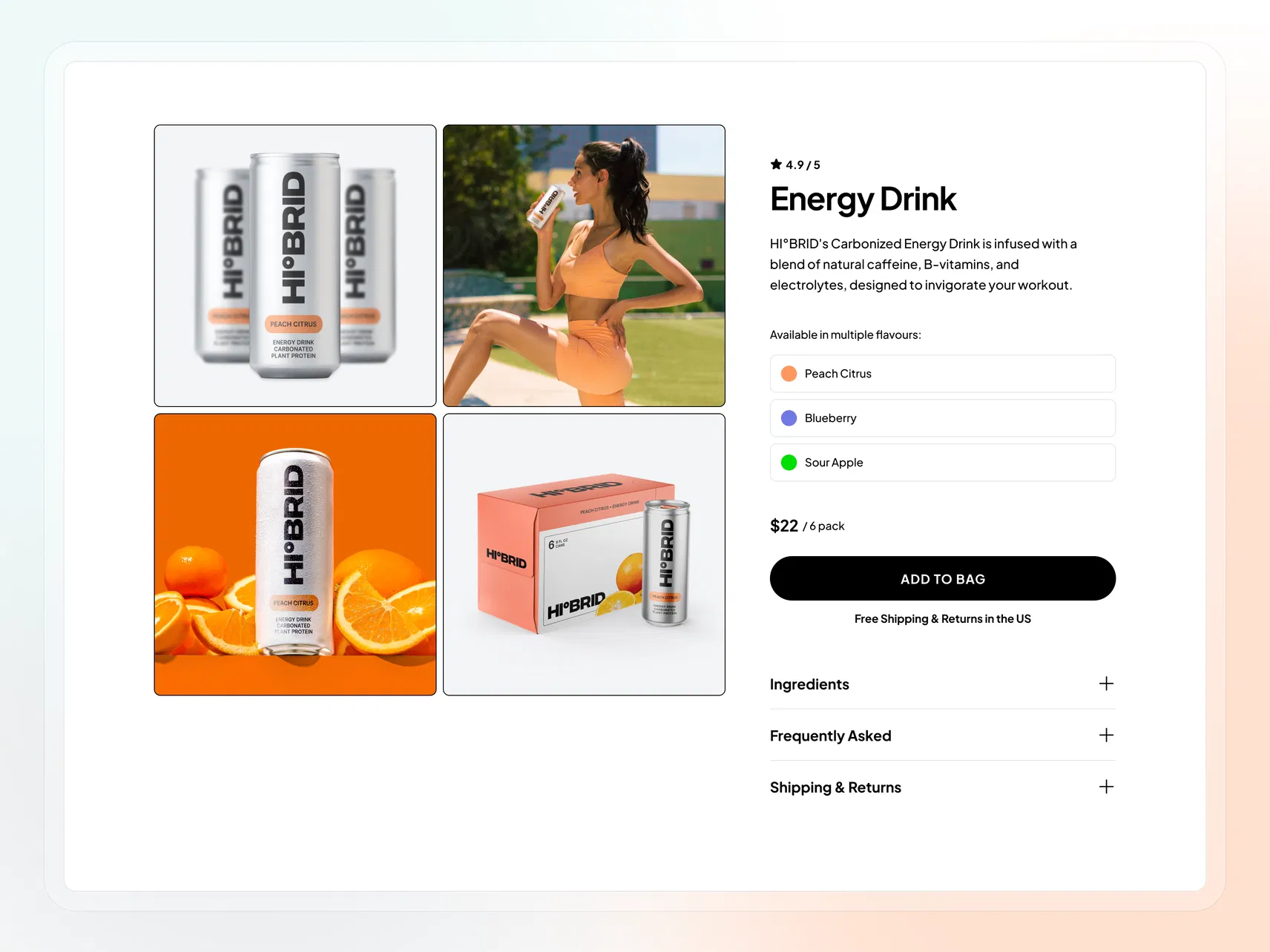The image size is (1270, 952).
Task: Open the six-pack box product image
Action: tap(584, 555)
